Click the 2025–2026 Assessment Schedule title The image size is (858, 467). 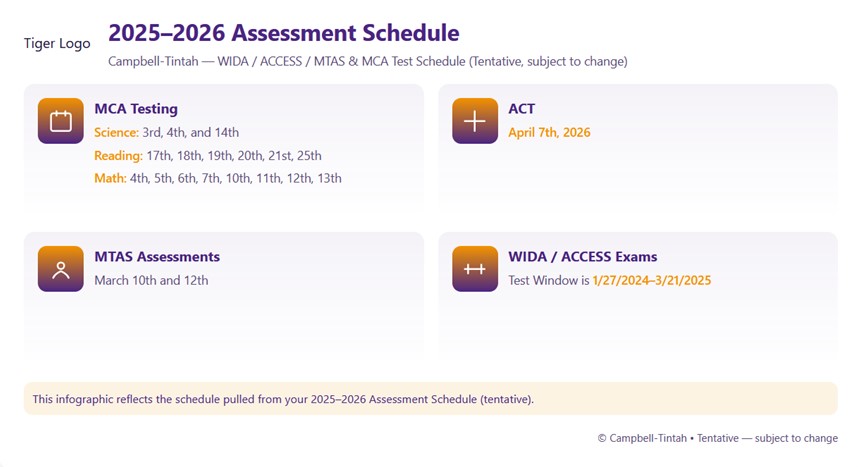coord(284,33)
